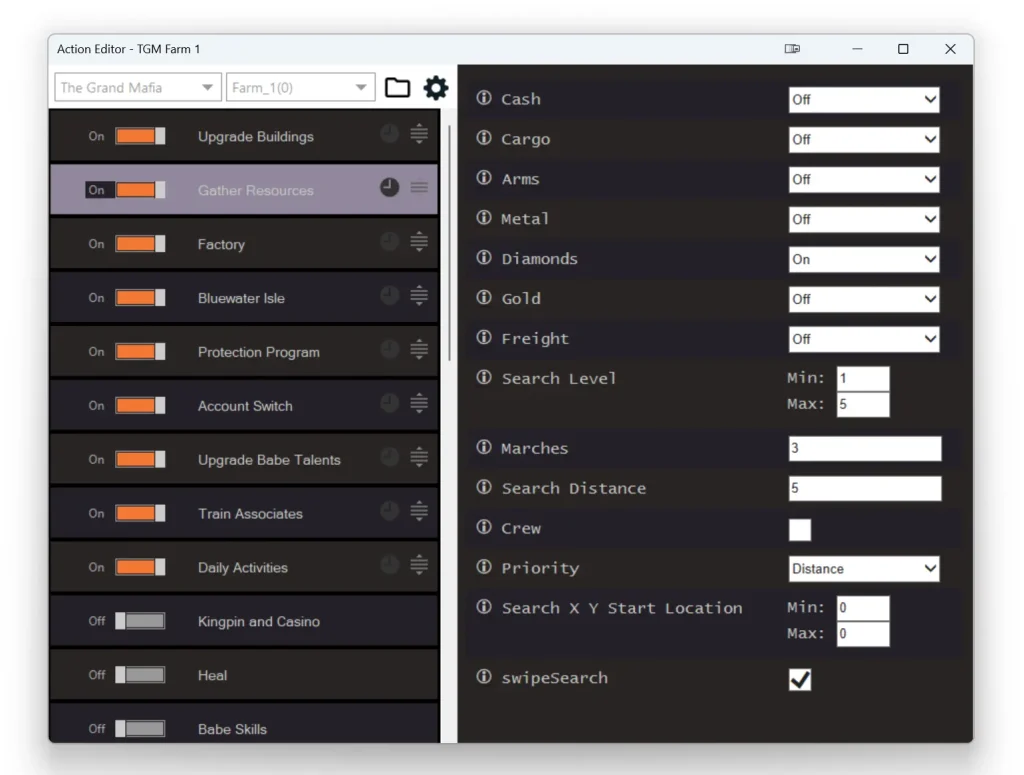Open the Gold dropdown
The image size is (1024, 775).
(x=863, y=299)
